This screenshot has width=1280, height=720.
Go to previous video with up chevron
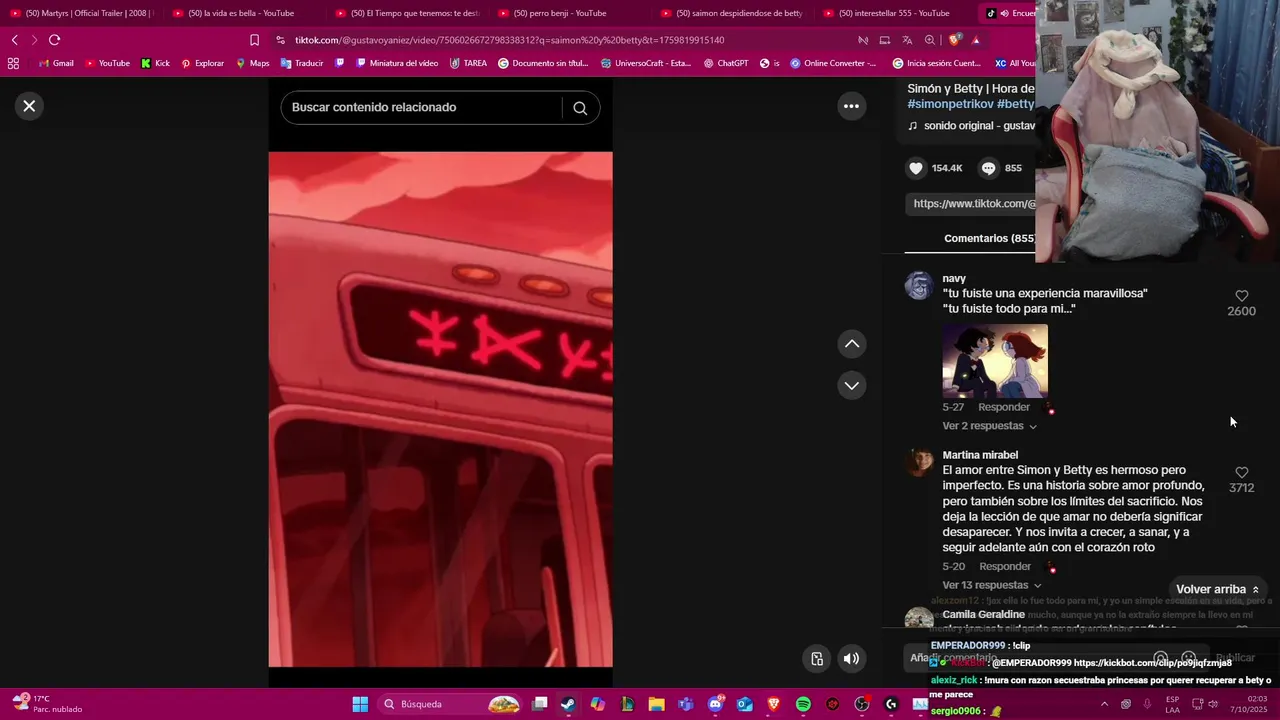point(852,344)
